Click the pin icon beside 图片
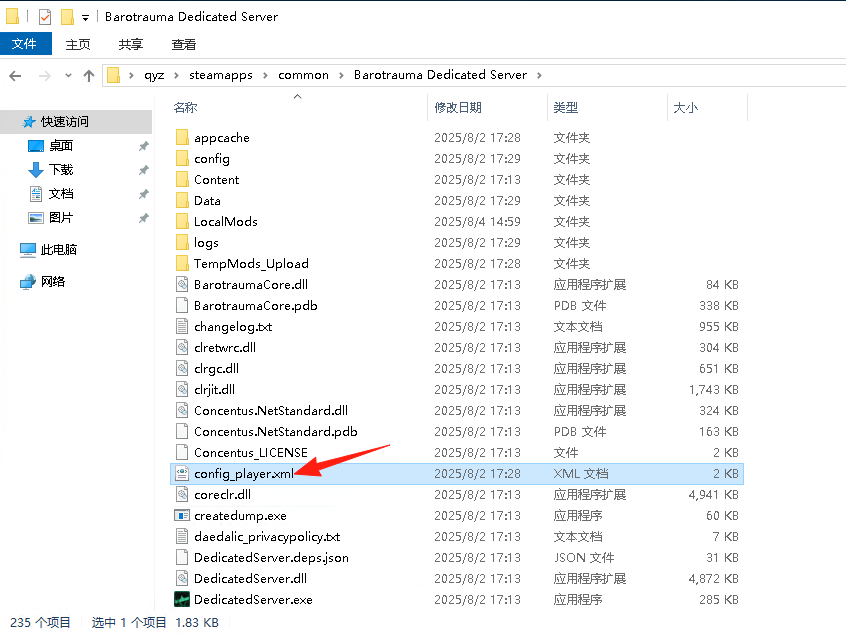 click(x=144, y=219)
